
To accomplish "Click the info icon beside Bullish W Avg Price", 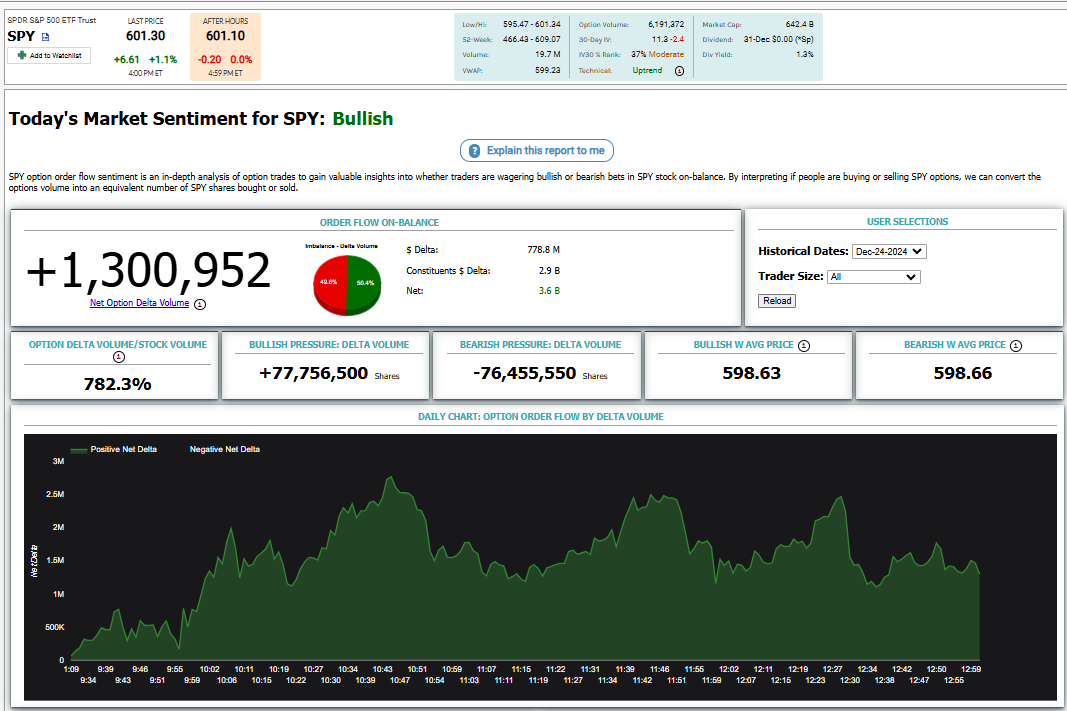I will point(804,346).
